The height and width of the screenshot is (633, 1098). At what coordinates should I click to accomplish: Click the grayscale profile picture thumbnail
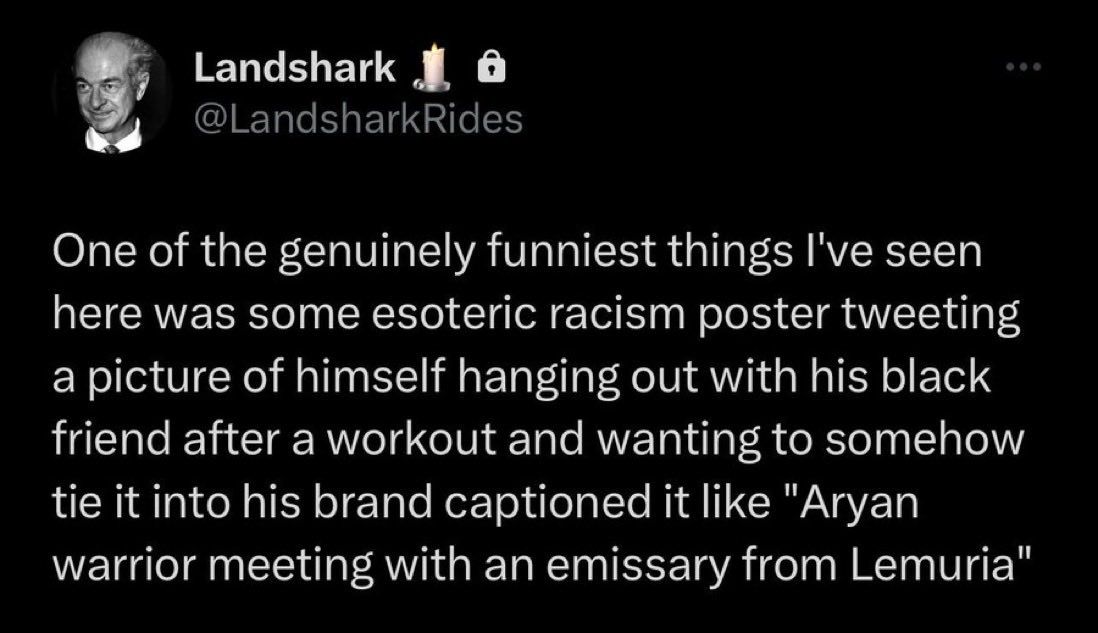pos(110,88)
